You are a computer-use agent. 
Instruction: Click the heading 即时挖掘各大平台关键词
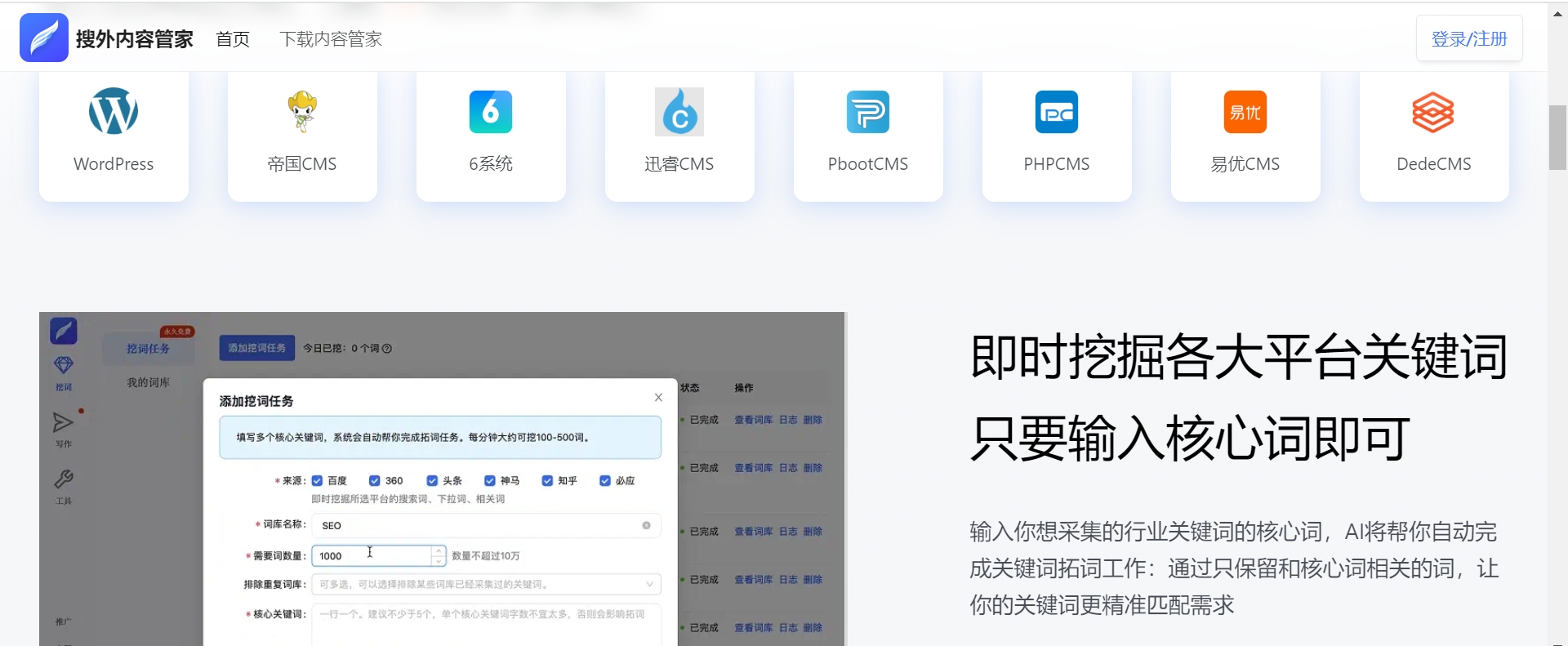coord(1239,358)
